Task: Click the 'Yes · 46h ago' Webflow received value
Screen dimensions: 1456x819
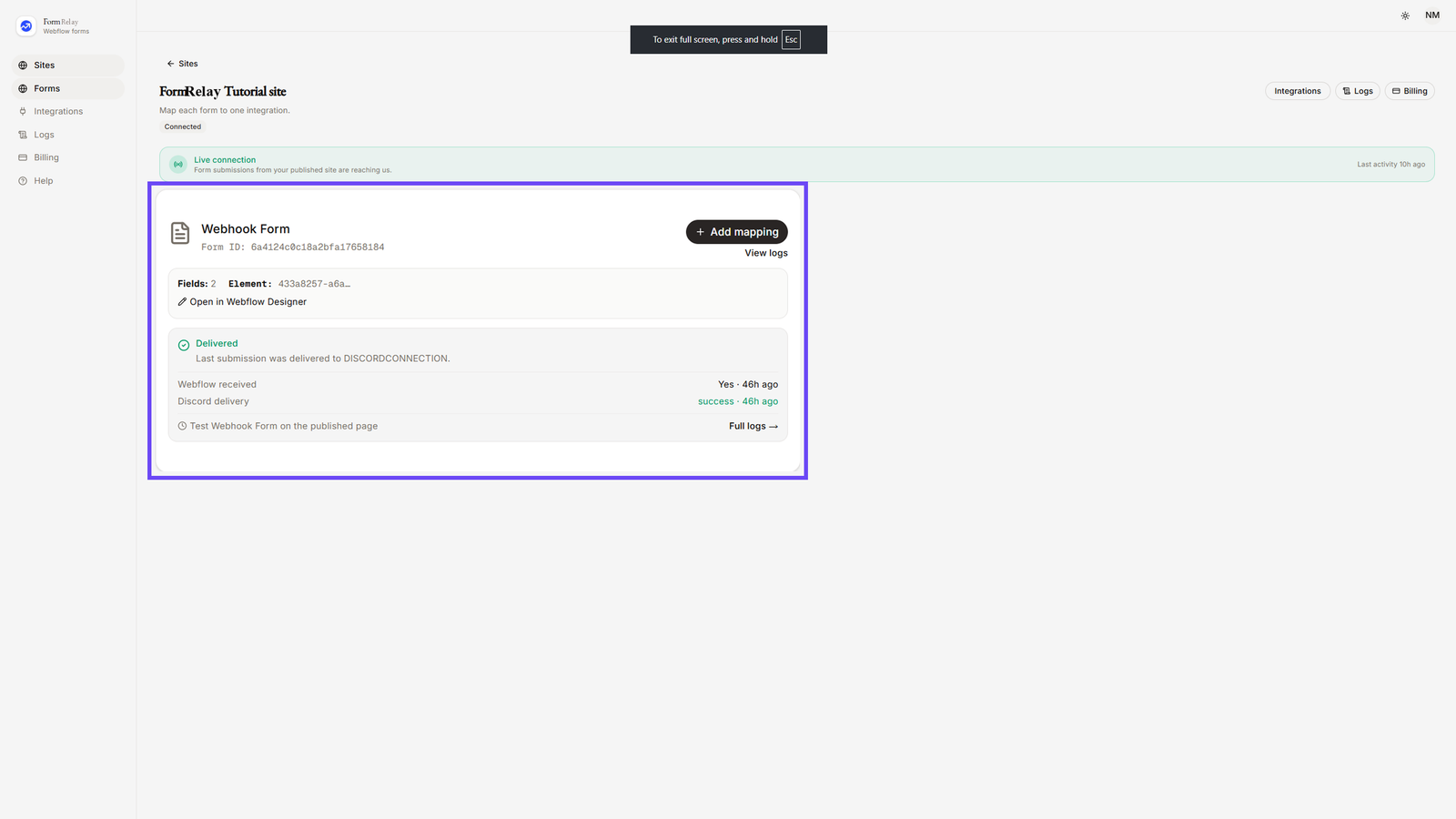Action: (748, 385)
